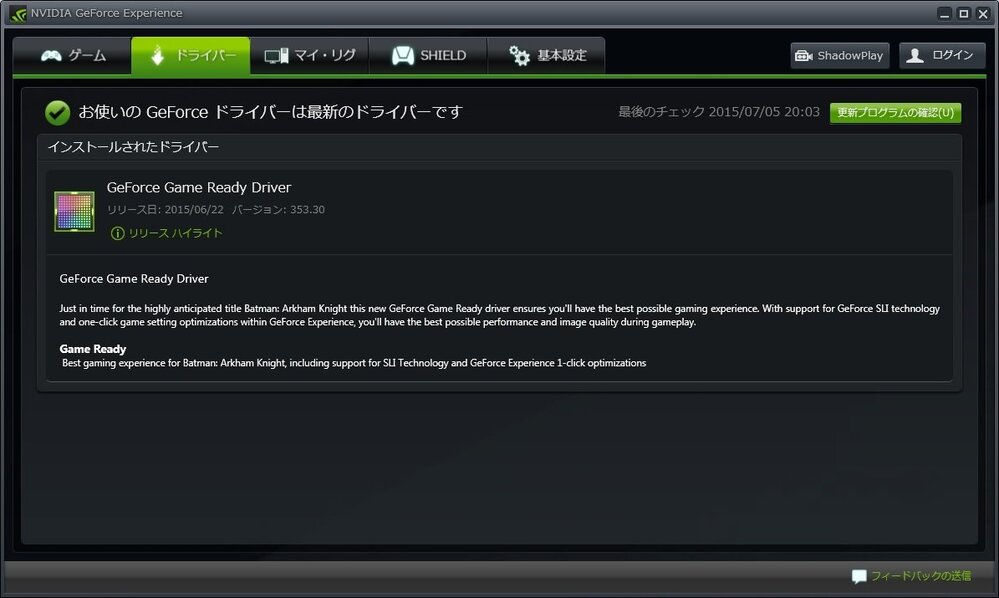The height and width of the screenshot is (598, 999).
Task: Click the gears icon for preferences
Action: [x=519, y=56]
